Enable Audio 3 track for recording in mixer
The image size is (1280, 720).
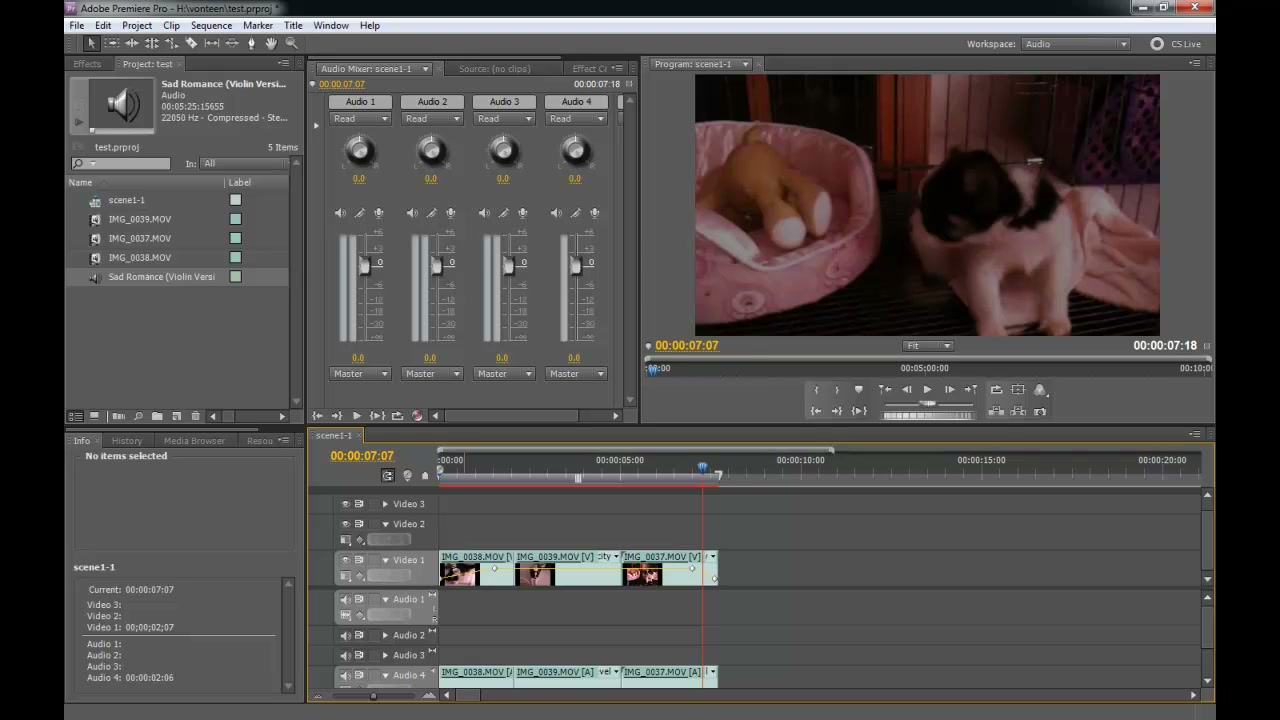coord(522,213)
